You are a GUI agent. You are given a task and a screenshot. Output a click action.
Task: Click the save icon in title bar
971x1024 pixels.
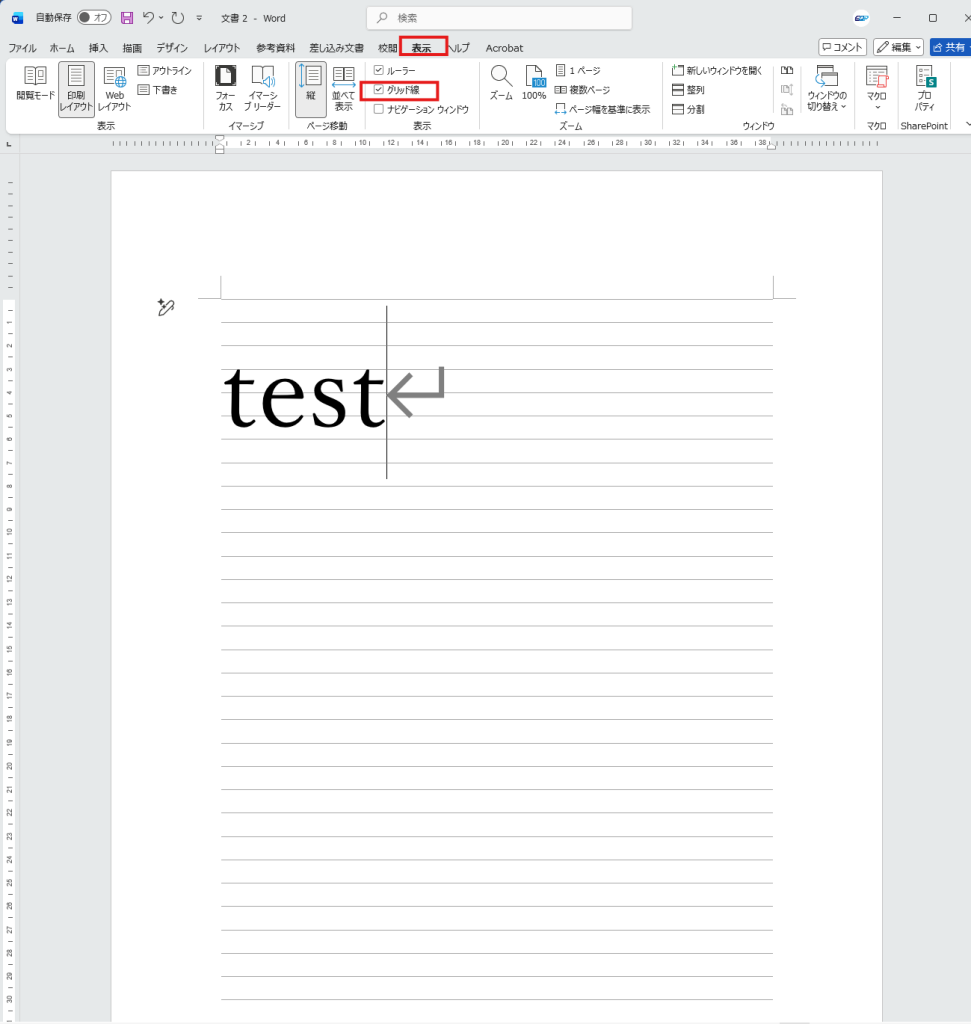(127, 18)
